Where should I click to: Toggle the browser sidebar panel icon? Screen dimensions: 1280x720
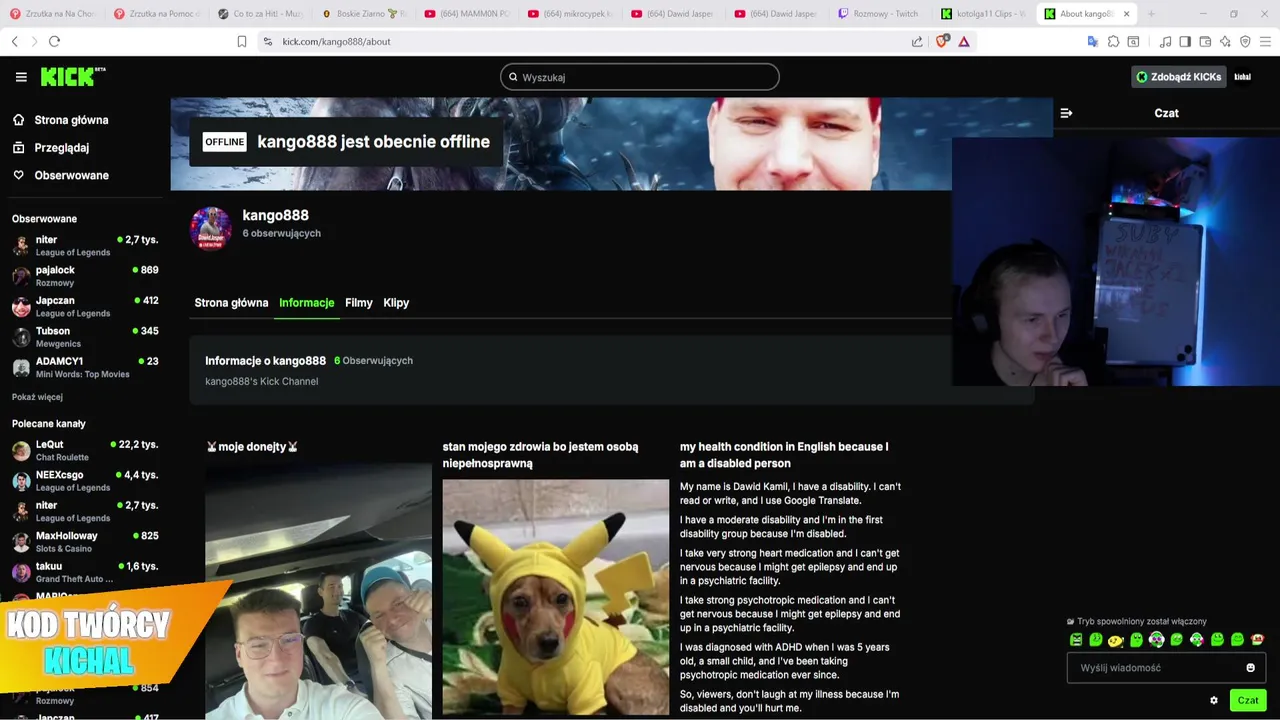click(1185, 41)
